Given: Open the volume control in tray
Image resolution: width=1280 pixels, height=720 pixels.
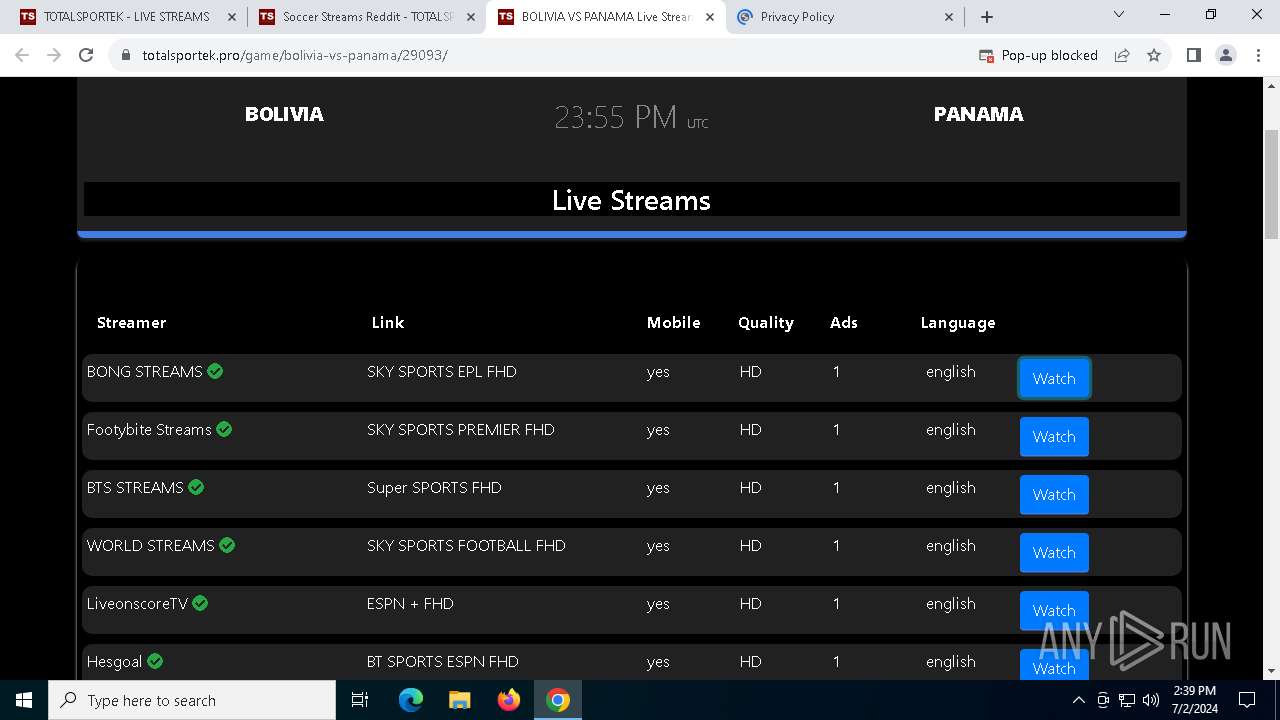Looking at the screenshot, I should pos(1151,700).
